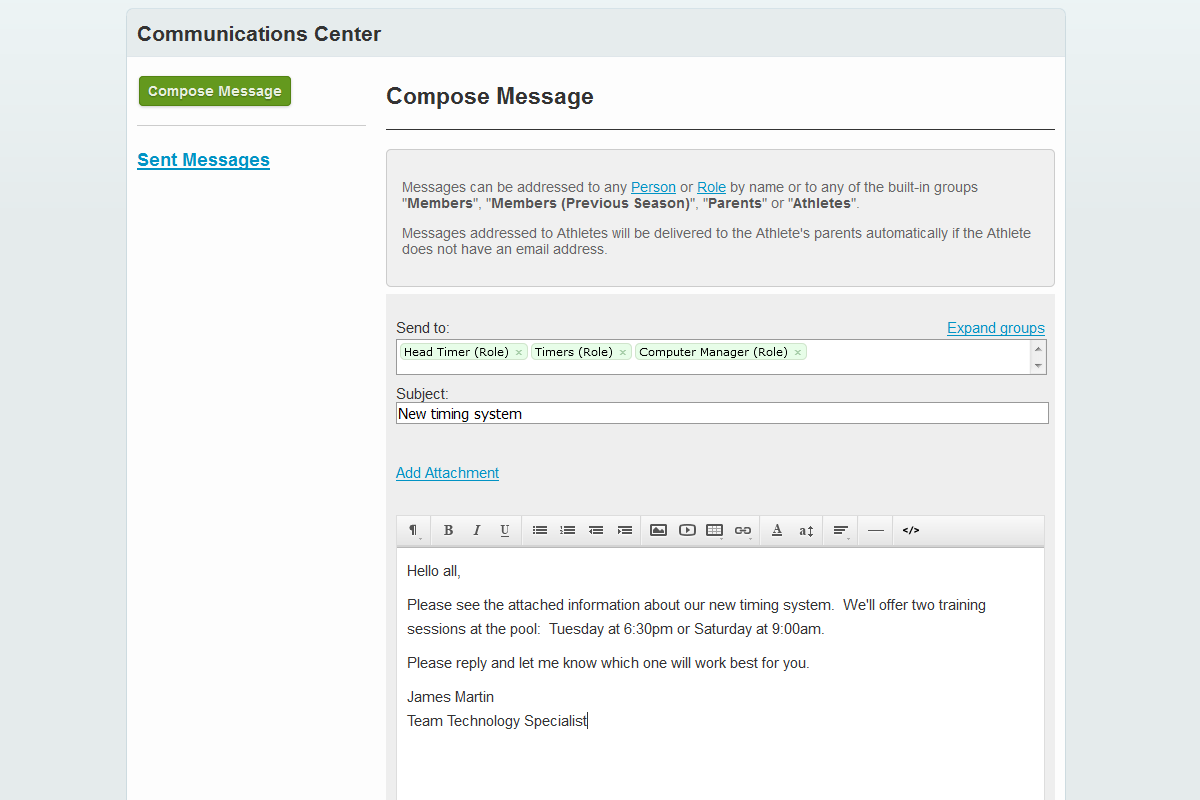This screenshot has width=1200, height=800.
Task: Click the underline formatting icon
Action: click(x=505, y=530)
